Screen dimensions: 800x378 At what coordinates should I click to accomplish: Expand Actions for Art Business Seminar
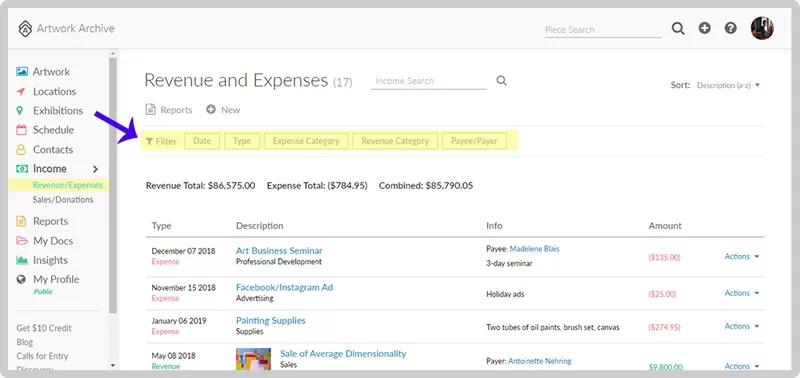tap(742, 257)
